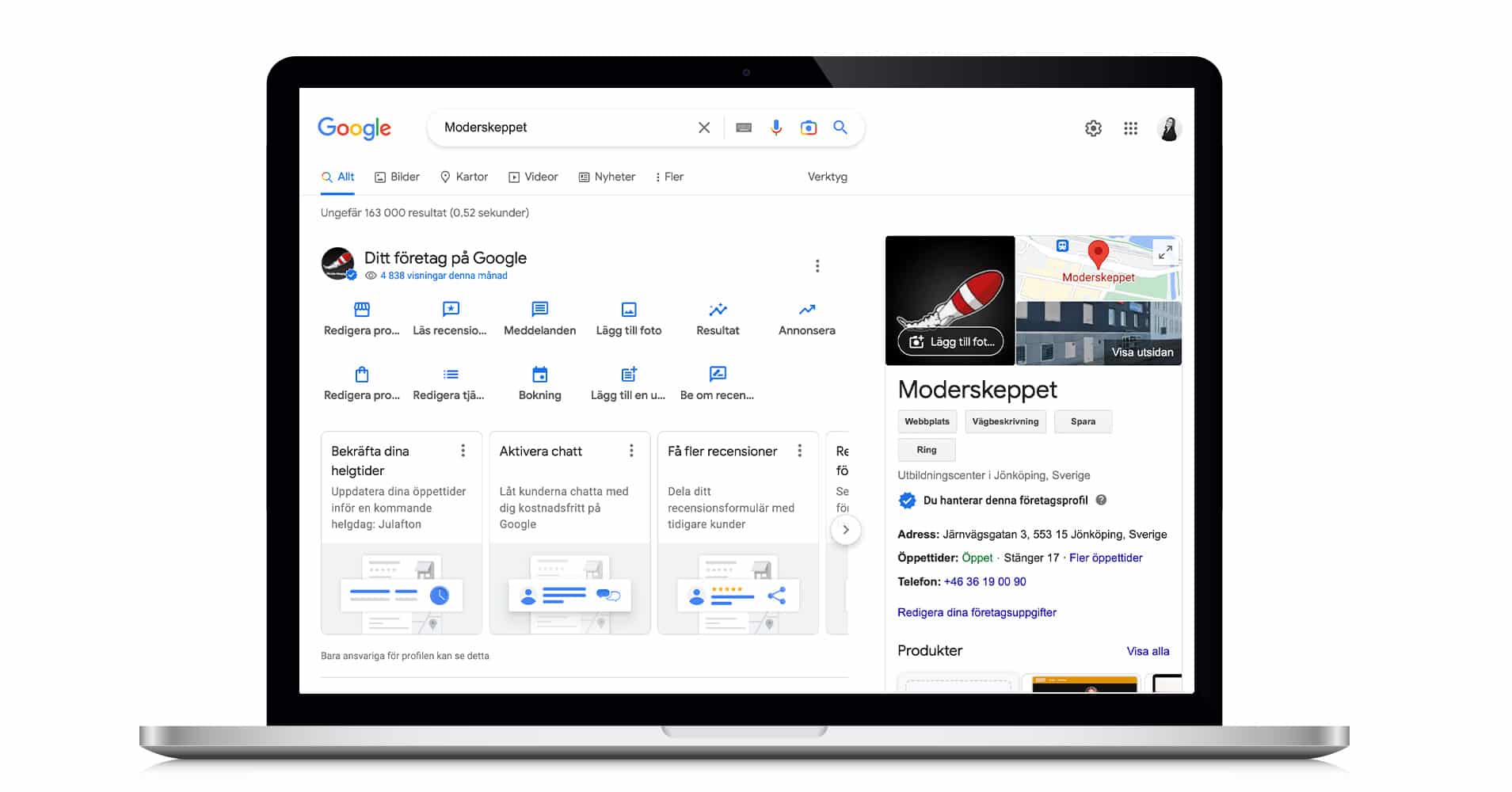Click the Ditt företag på Google heading
This screenshot has height=792, width=1512.
445,257
